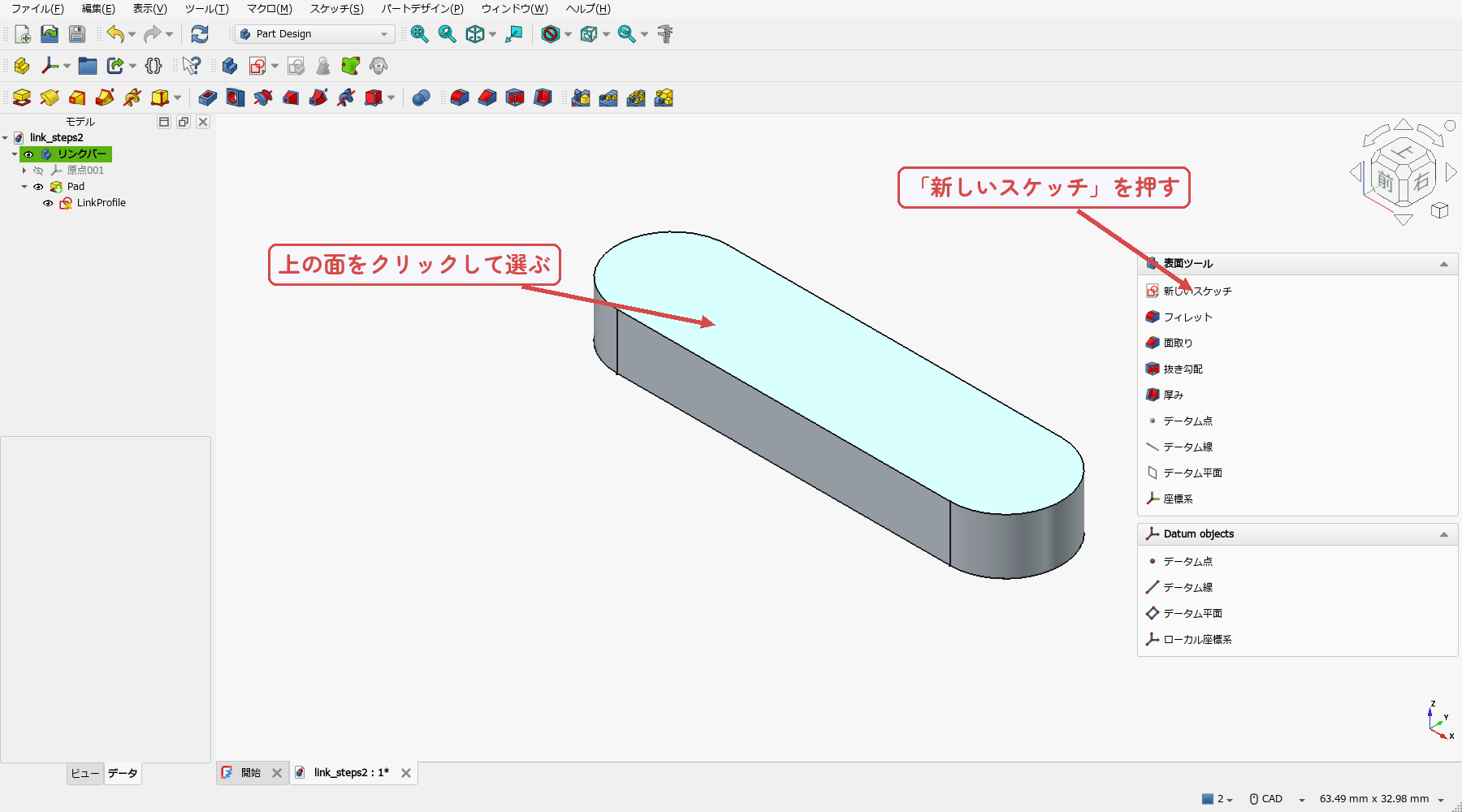Click 厚み in the 表面ツール panel

point(1165,395)
